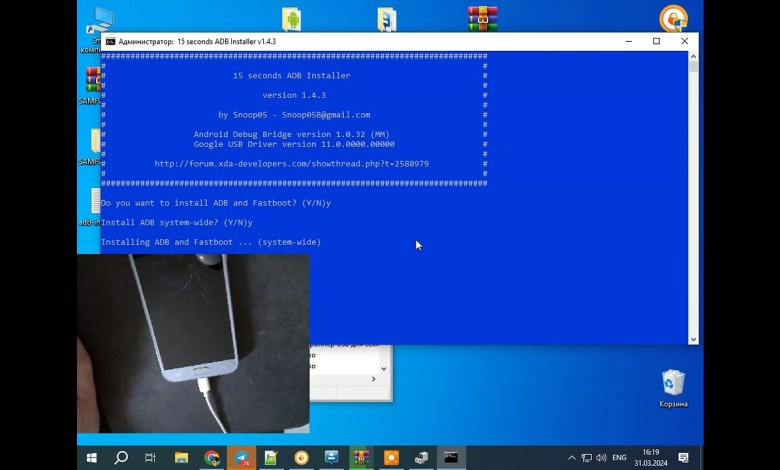Image resolution: width=780 pixels, height=470 pixels.
Task: Open the volume control in tray
Action: 603,458
